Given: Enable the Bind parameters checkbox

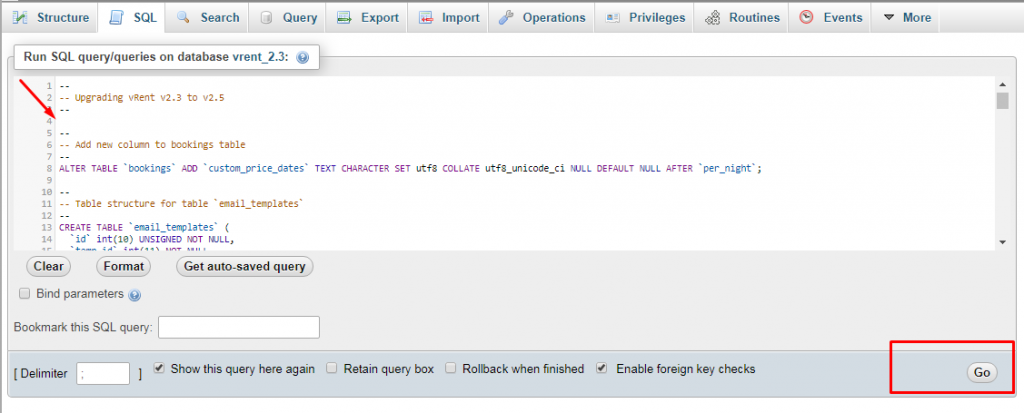Looking at the screenshot, I should tap(25, 294).
